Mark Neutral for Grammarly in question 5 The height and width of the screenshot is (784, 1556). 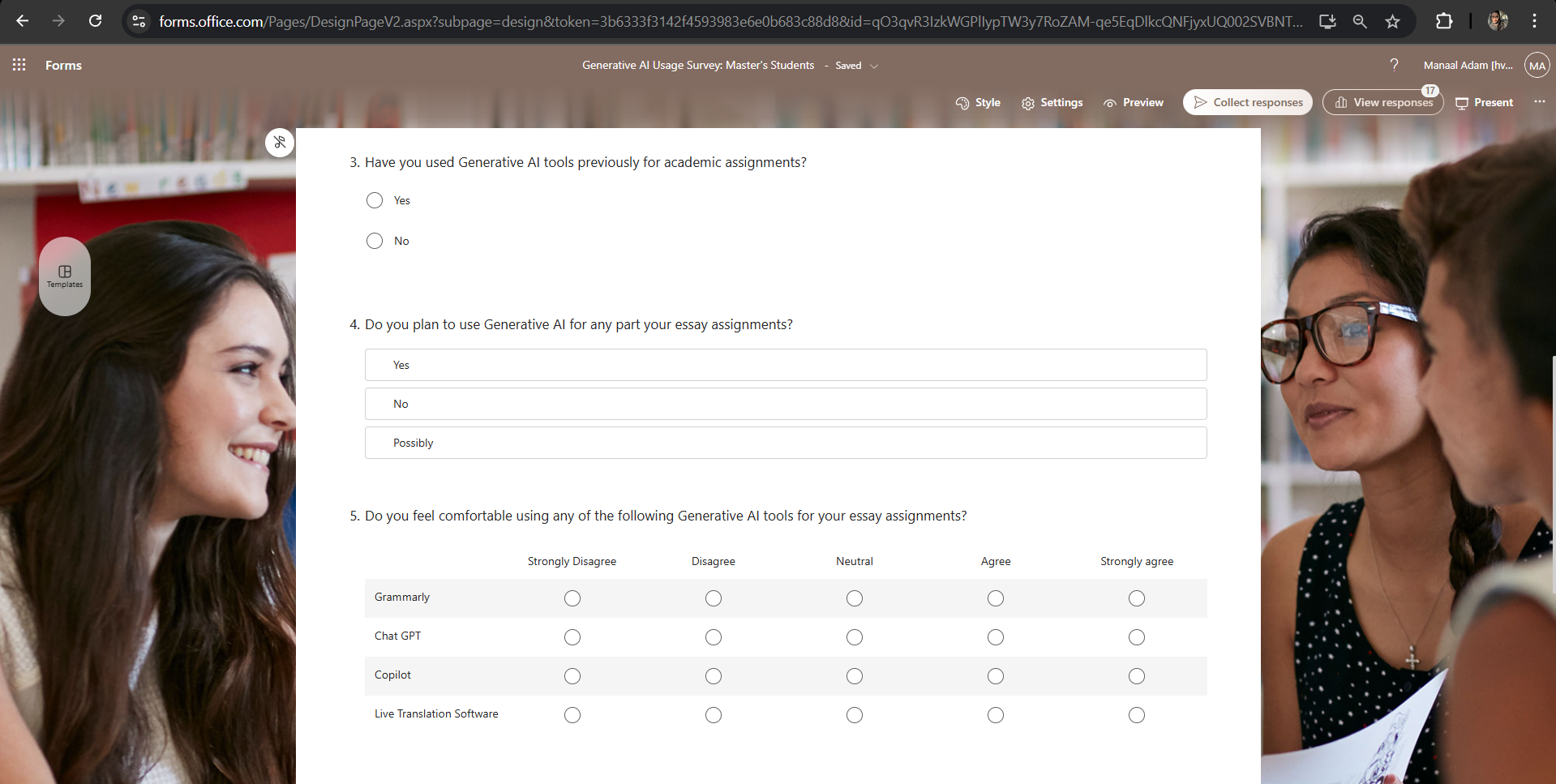(x=854, y=598)
